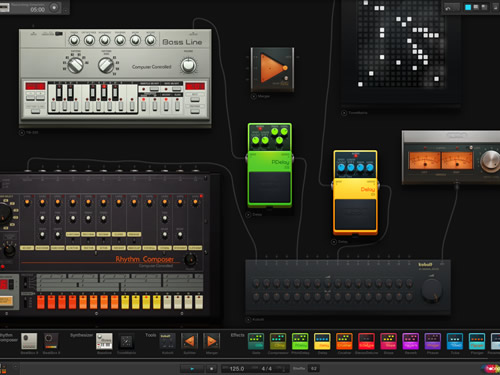Select the Gate effect pedal icon
The width and height of the screenshot is (500, 375).
(x=256, y=341)
